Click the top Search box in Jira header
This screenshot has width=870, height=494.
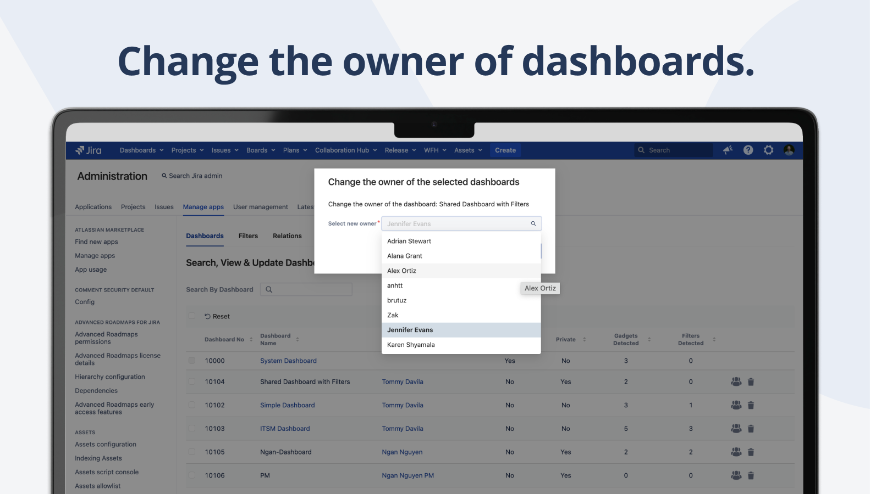pos(674,150)
